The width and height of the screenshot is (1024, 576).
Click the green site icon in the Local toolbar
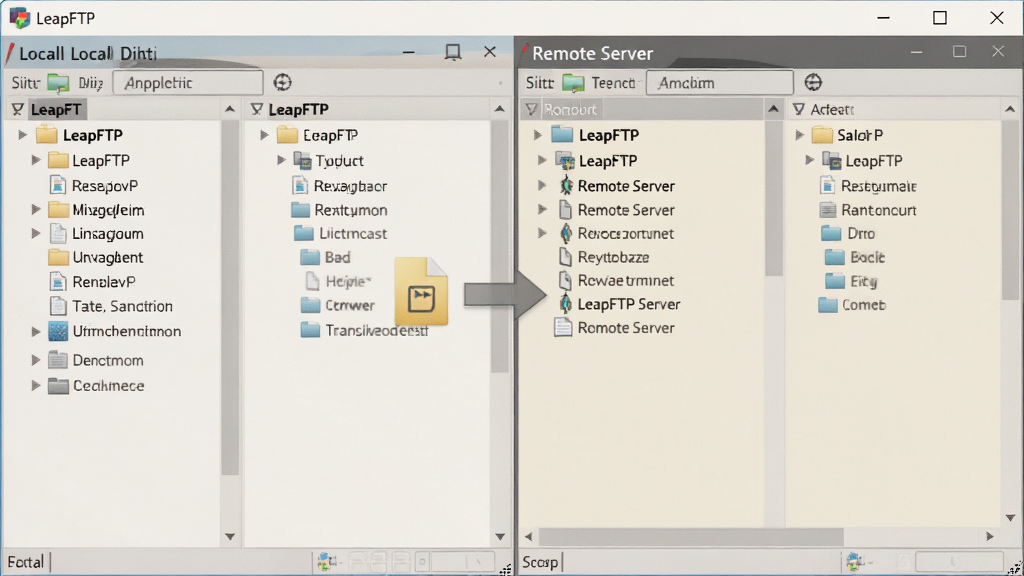pos(58,83)
